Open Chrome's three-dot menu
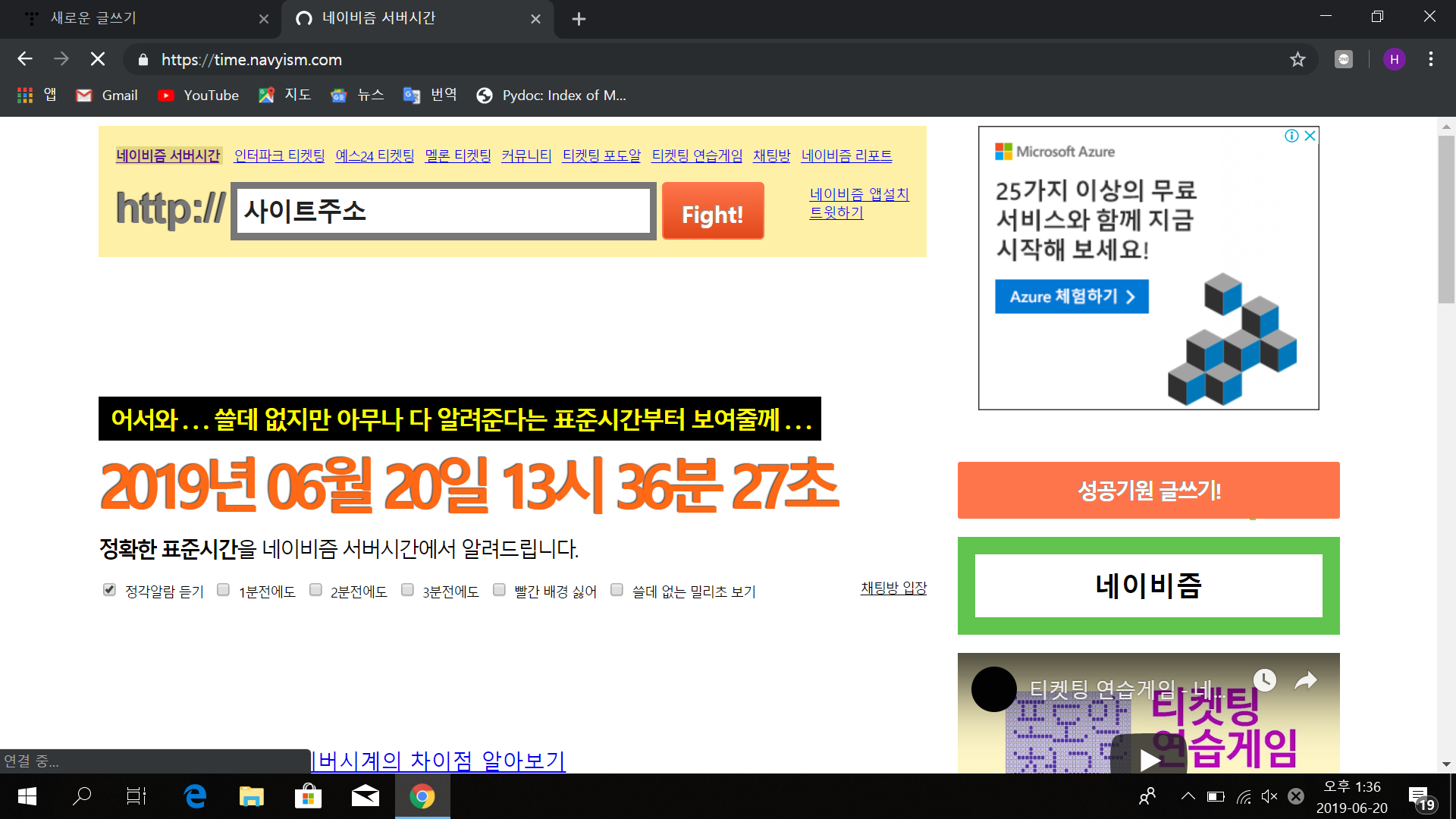Image resolution: width=1456 pixels, height=819 pixels. 1430,59
